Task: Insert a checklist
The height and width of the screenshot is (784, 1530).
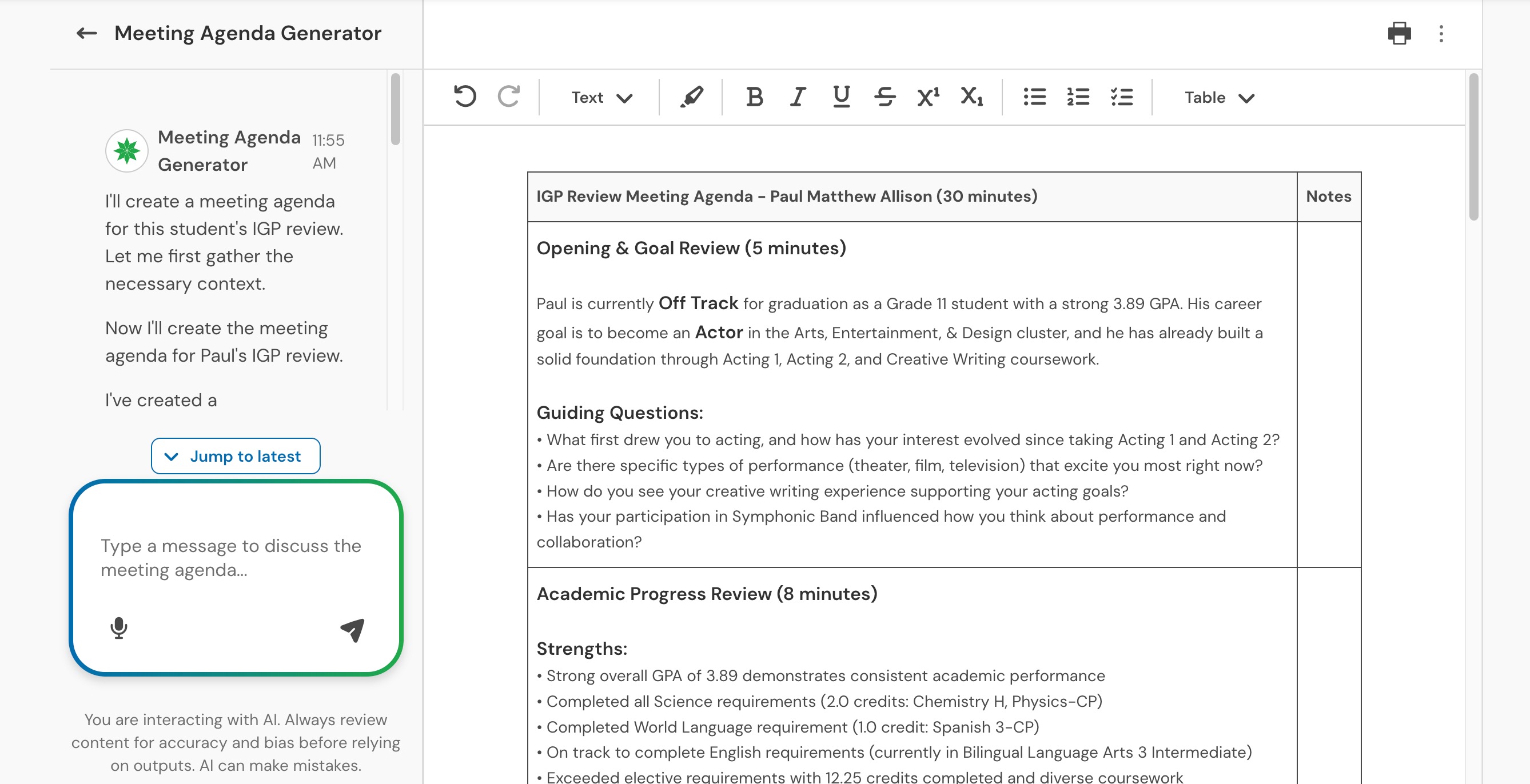Action: [x=1121, y=97]
